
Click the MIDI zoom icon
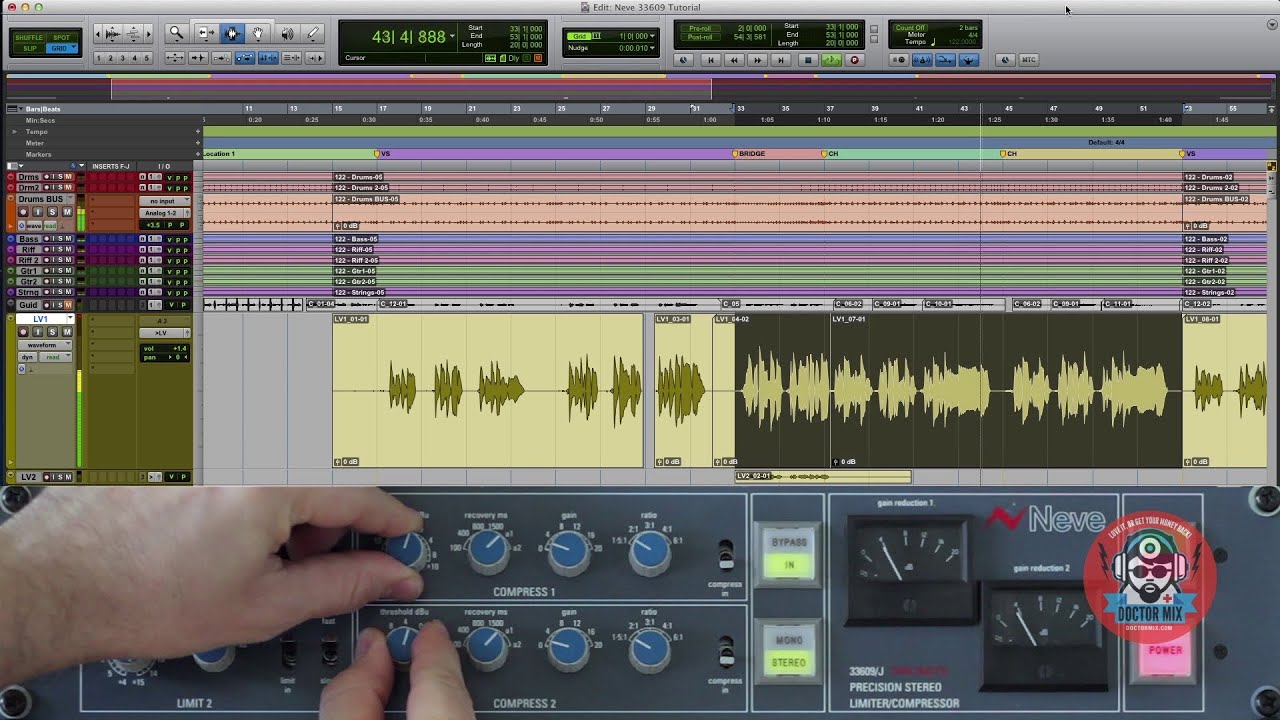coord(133,33)
